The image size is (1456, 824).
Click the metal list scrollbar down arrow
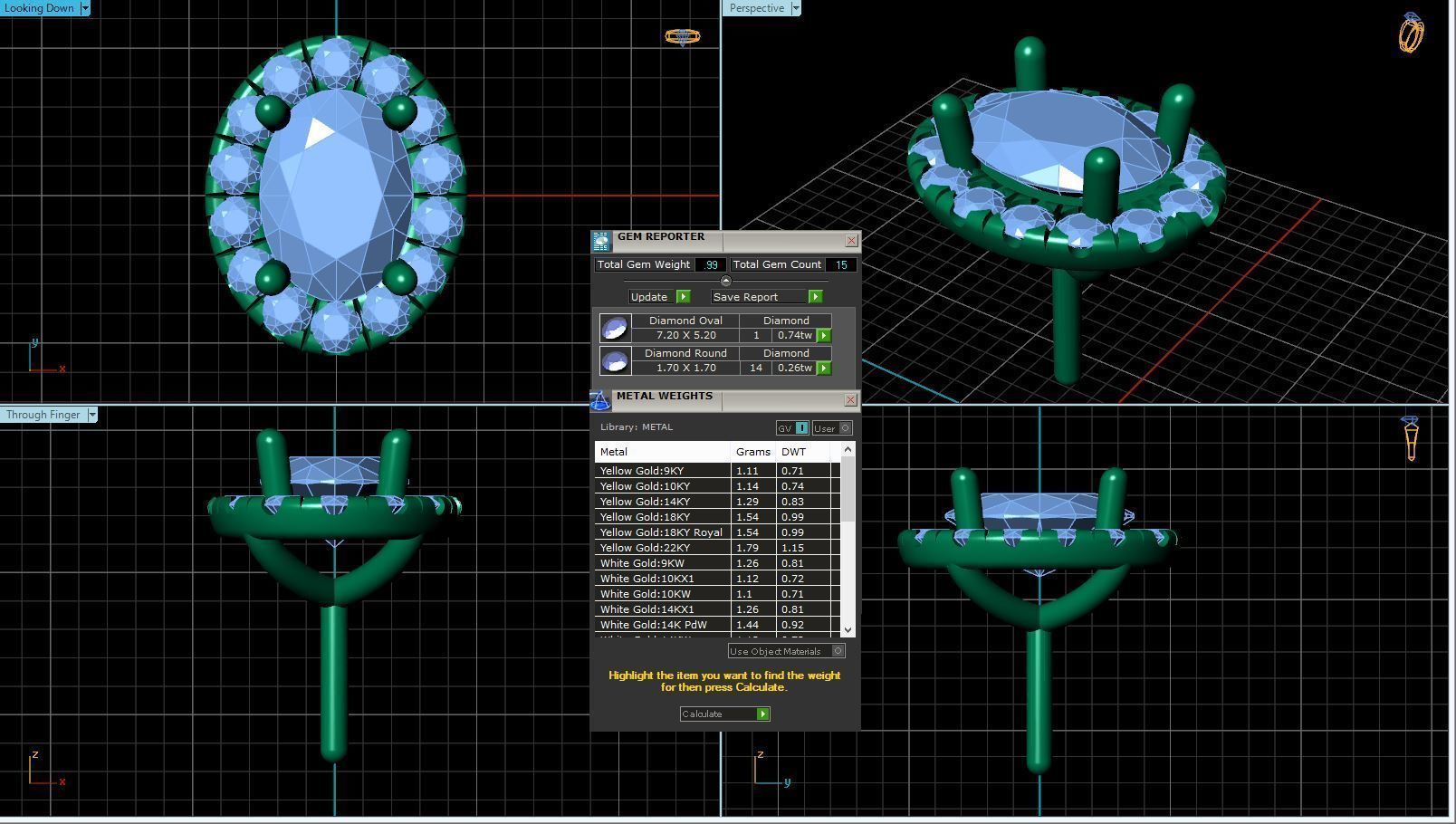click(848, 629)
